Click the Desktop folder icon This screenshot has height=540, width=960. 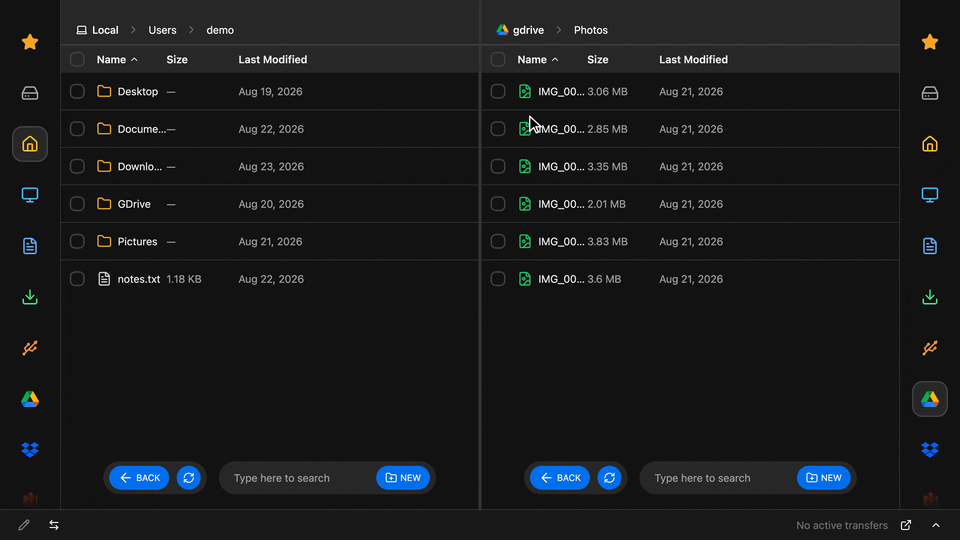coord(104,91)
